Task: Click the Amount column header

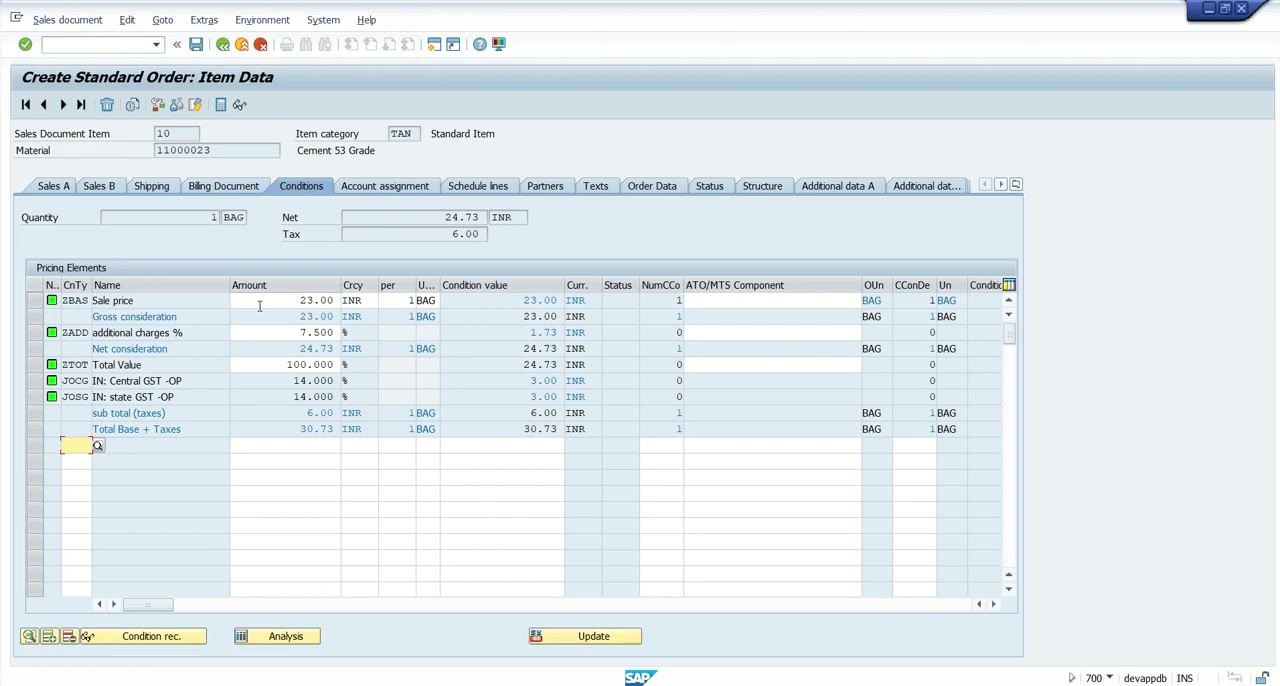Action: click(x=285, y=285)
